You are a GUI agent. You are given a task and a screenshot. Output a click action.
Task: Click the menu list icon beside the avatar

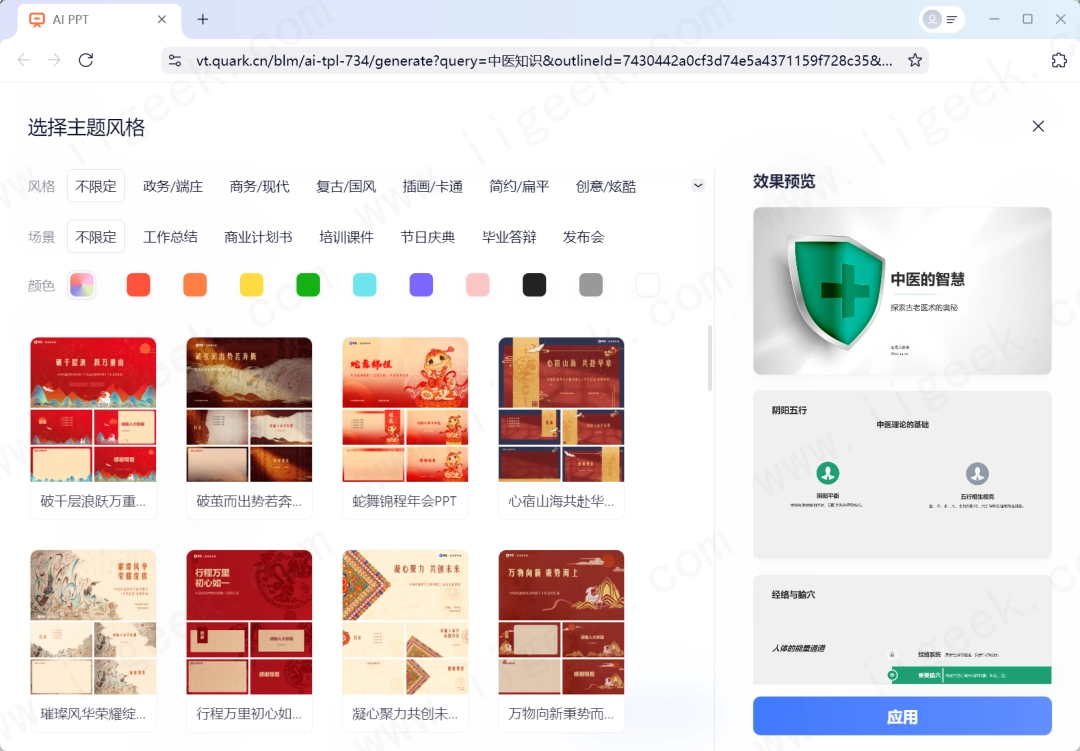[x=952, y=19]
